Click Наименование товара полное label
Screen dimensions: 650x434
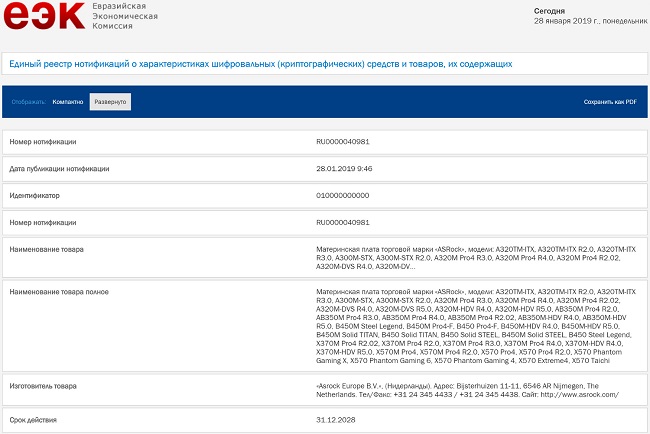tap(59, 292)
